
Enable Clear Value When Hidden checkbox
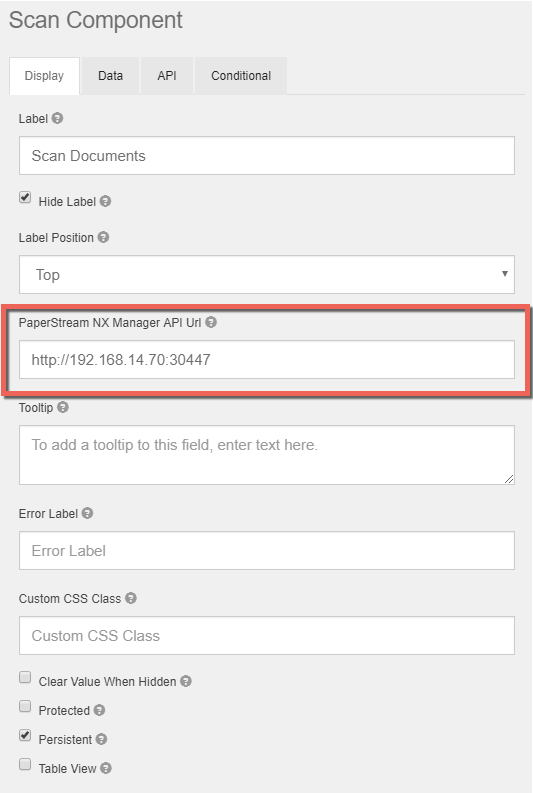[25, 677]
